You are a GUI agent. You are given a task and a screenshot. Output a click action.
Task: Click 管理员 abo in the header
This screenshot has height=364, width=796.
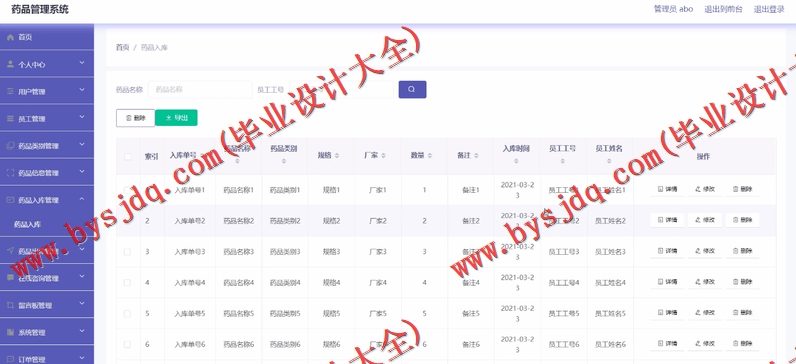(x=673, y=9)
